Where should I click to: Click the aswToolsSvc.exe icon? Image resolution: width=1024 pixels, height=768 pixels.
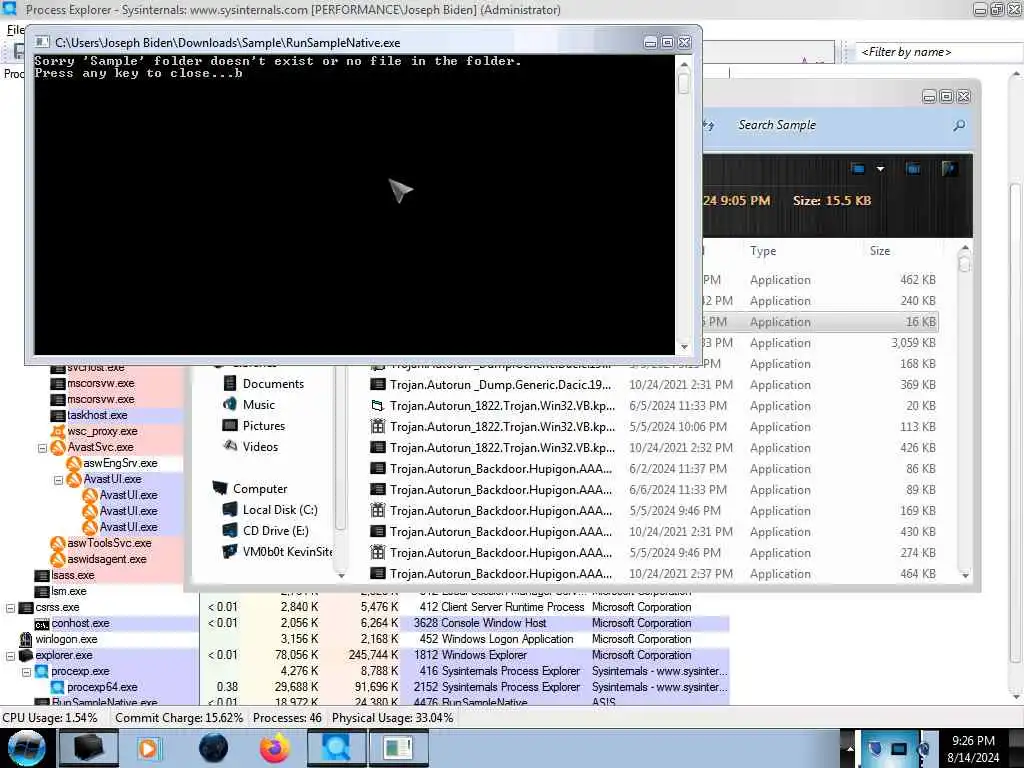point(58,543)
